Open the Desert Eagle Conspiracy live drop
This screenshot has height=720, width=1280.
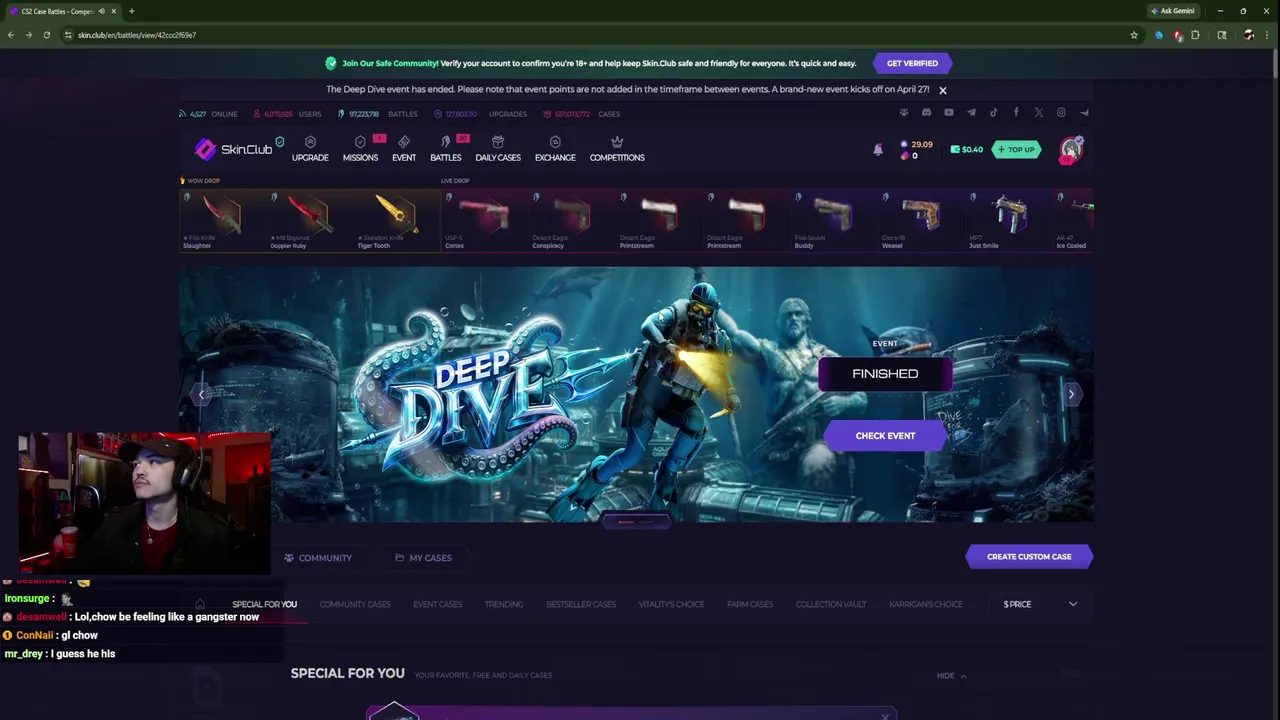tap(573, 220)
